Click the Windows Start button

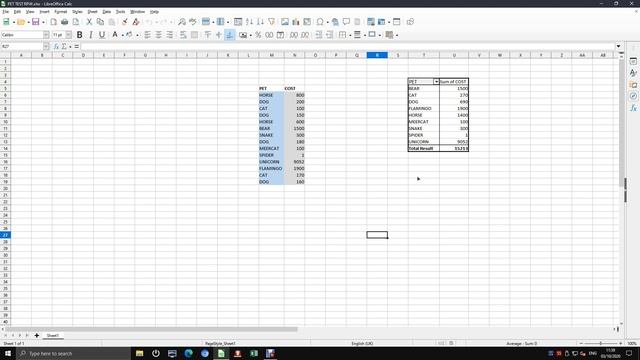coord(8,353)
